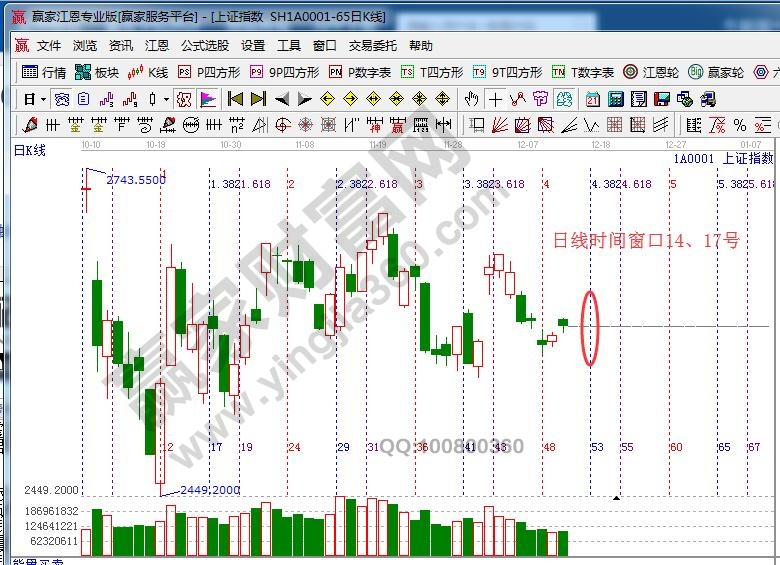The width and height of the screenshot is (780, 565).
Task: Open the calendar icon showing 21
Action: 593,99
